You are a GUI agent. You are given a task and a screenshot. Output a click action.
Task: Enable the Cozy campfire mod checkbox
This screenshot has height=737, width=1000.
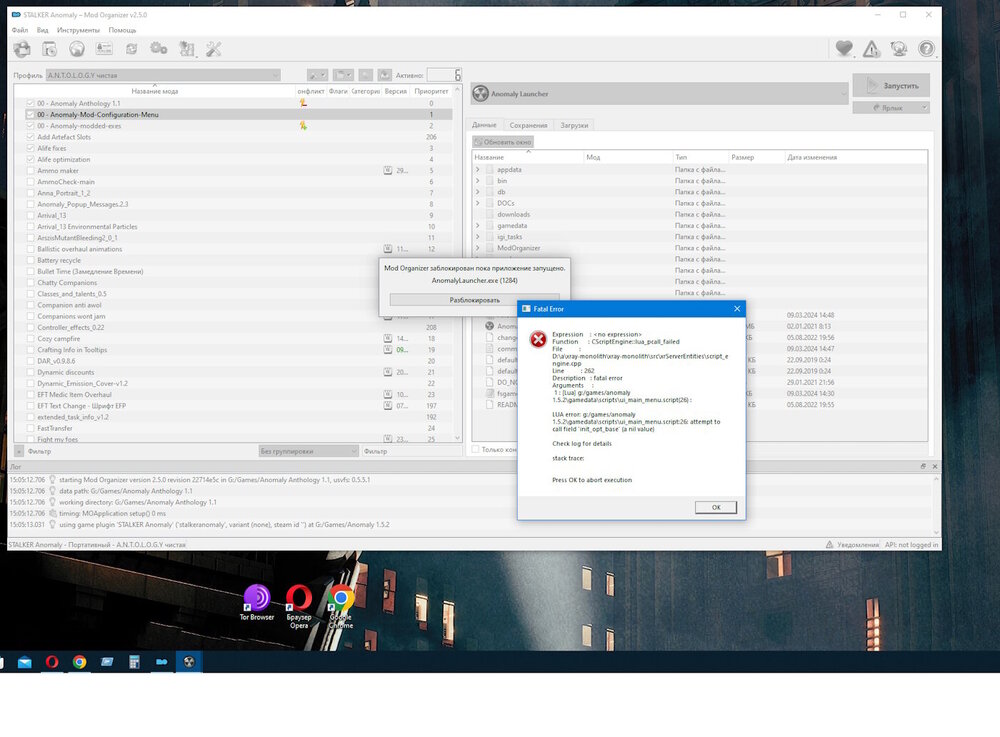[30, 339]
